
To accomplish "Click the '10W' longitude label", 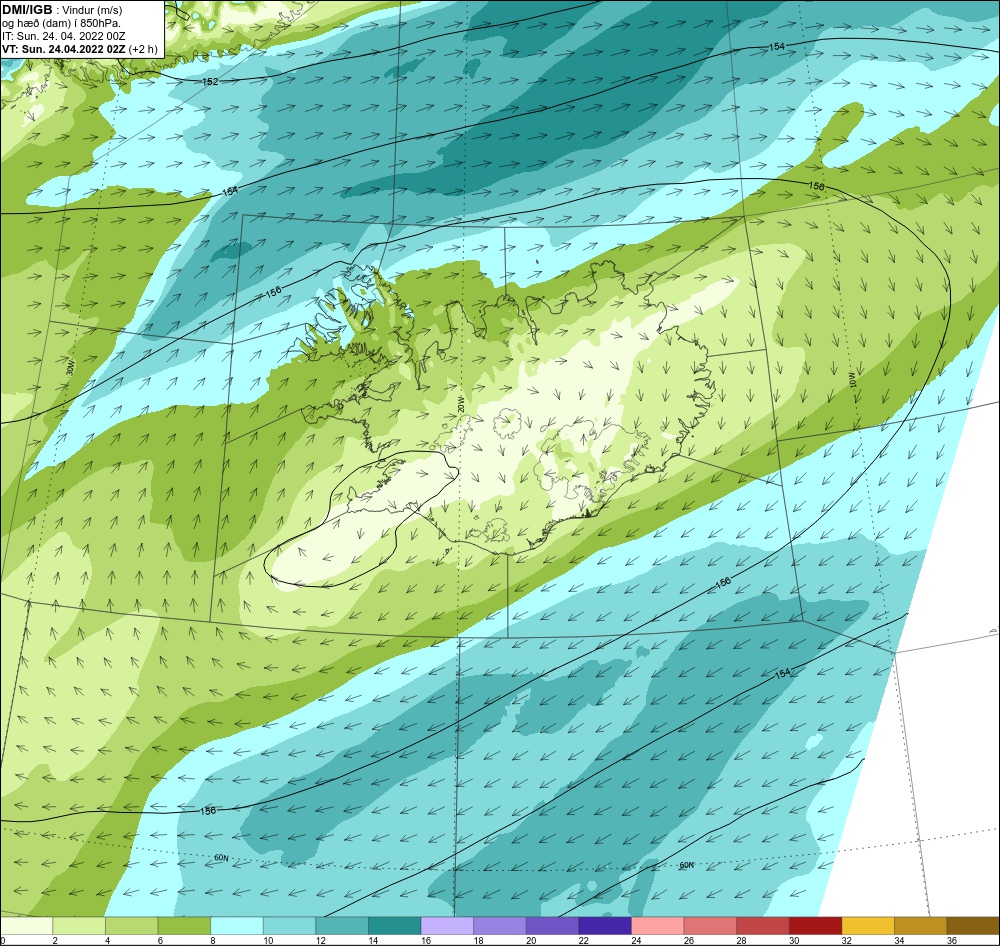I will [x=853, y=380].
